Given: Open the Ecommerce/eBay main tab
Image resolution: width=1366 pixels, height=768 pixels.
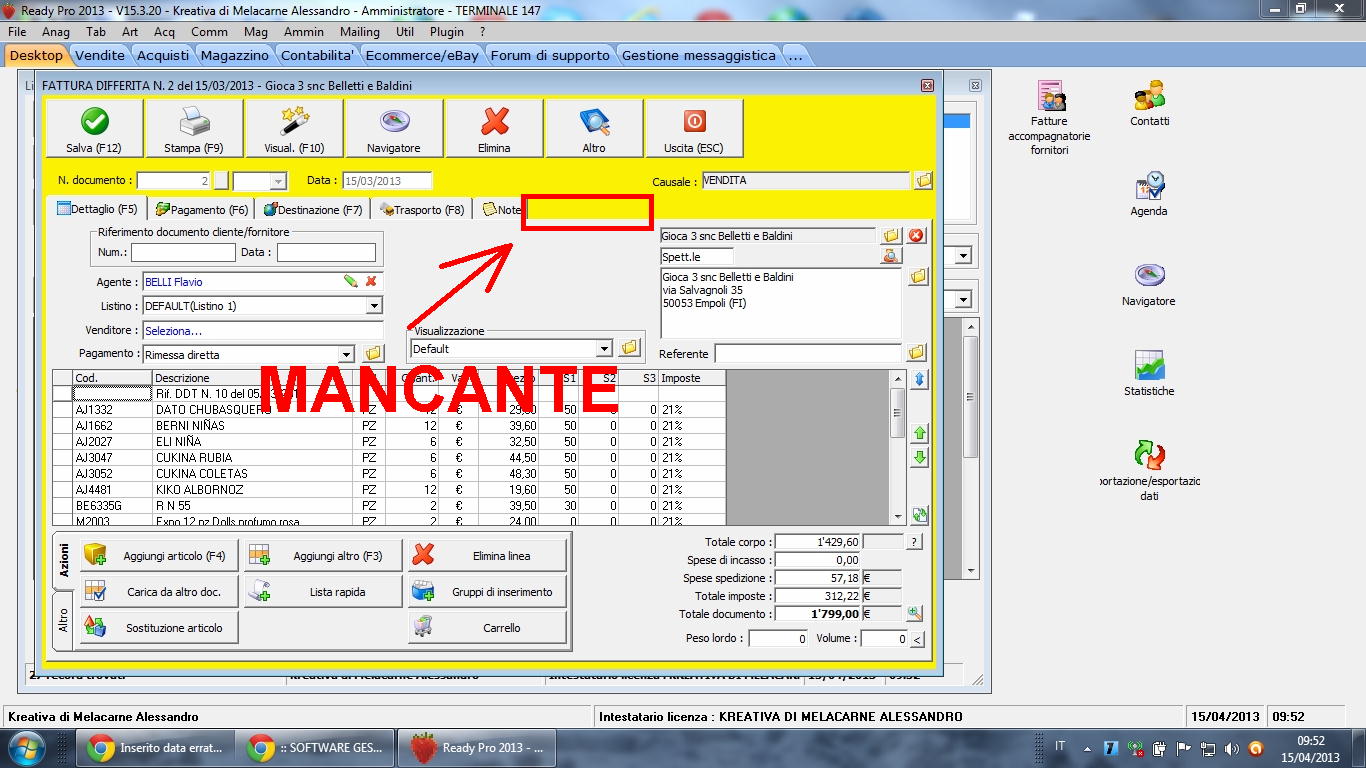Looking at the screenshot, I should 422,55.
